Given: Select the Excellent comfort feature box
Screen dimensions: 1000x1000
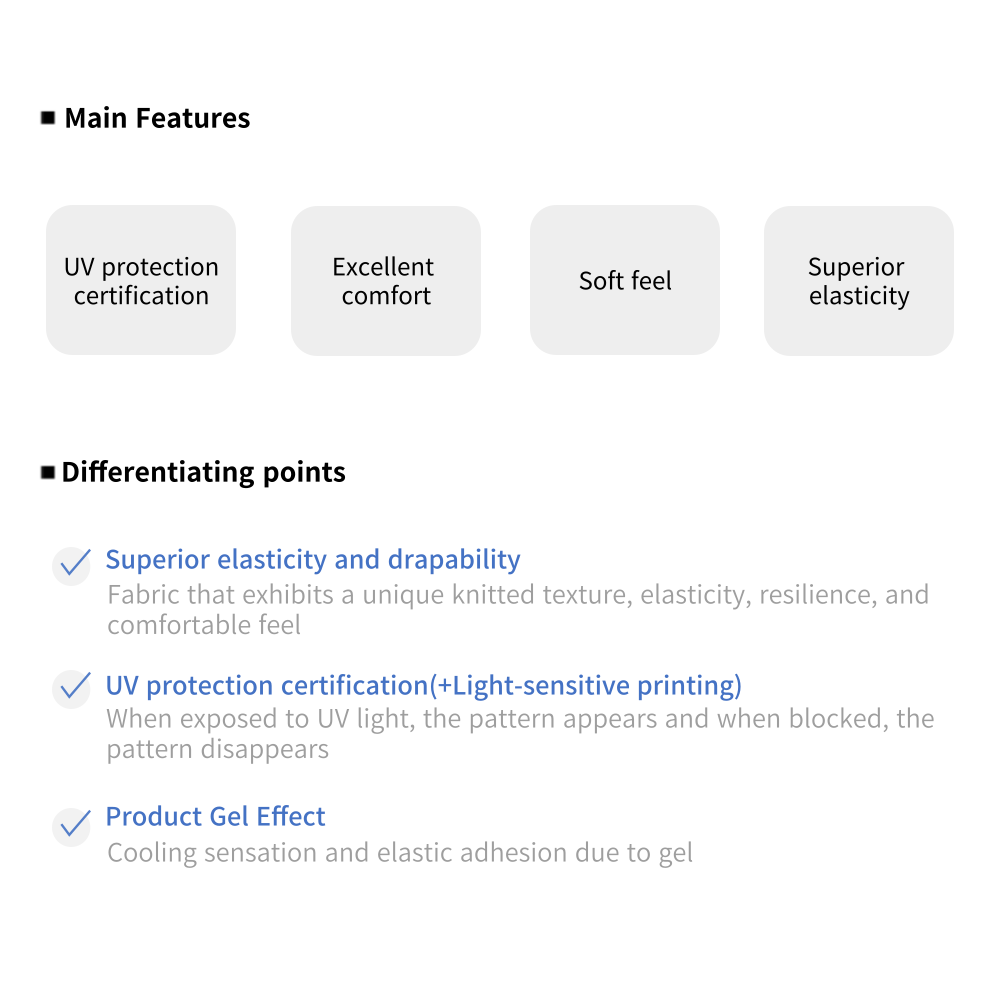Looking at the screenshot, I should [x=385, y=281].
